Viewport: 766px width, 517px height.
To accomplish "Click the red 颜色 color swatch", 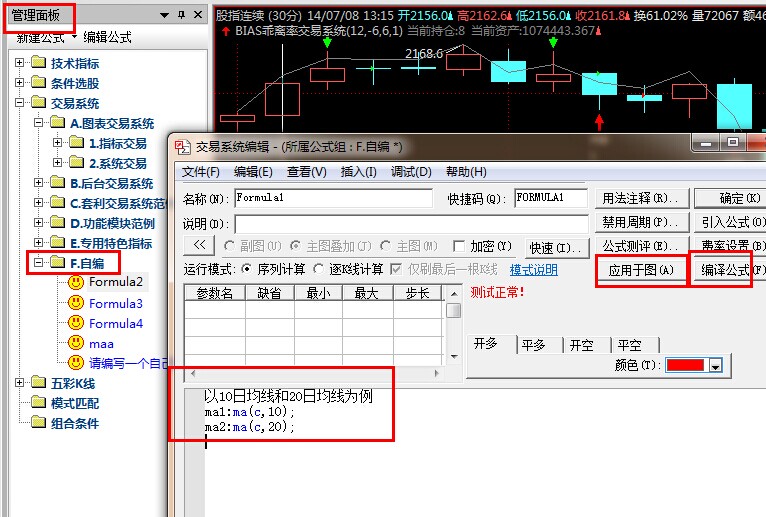I will coord(686,366).
